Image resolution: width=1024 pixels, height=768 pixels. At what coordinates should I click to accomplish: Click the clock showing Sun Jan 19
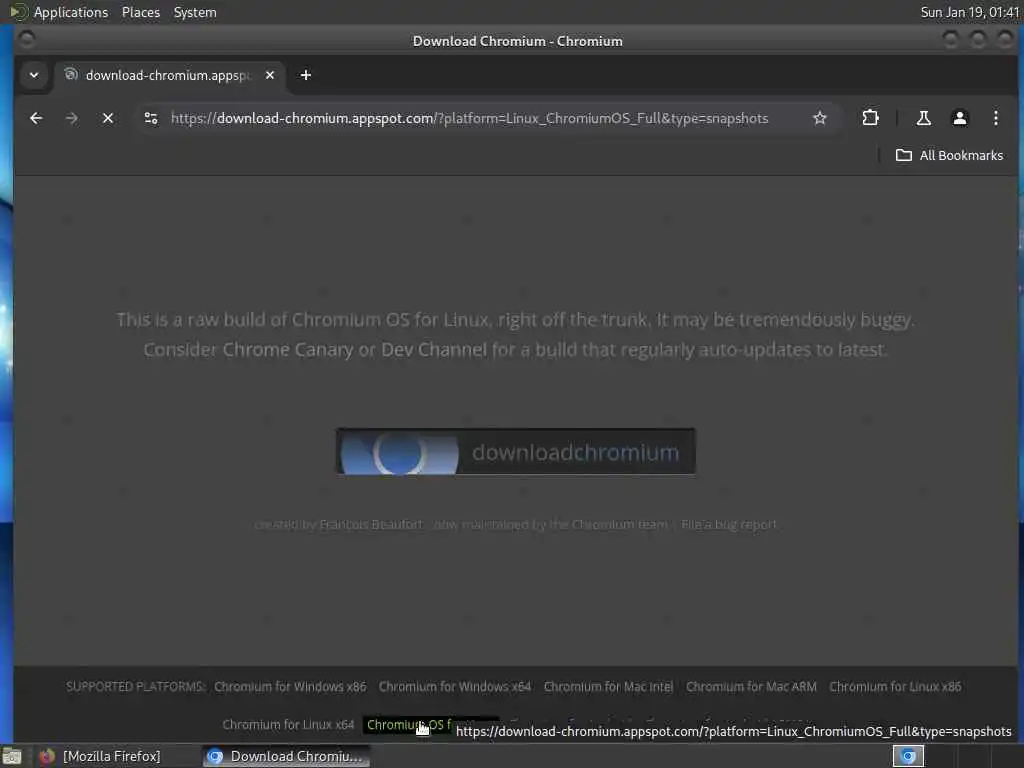(x=969, y=12)
